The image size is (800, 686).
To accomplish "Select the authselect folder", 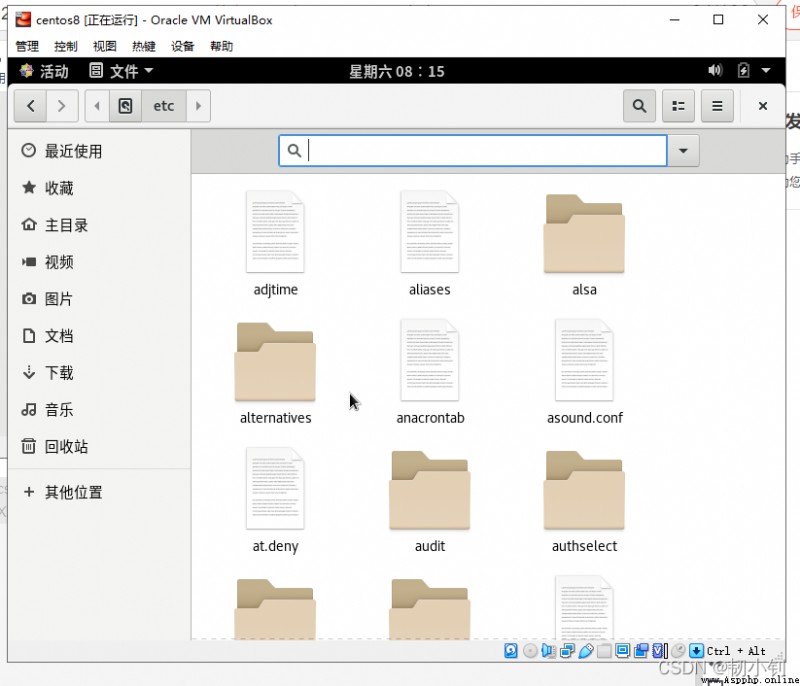I will tap(584, 502).
